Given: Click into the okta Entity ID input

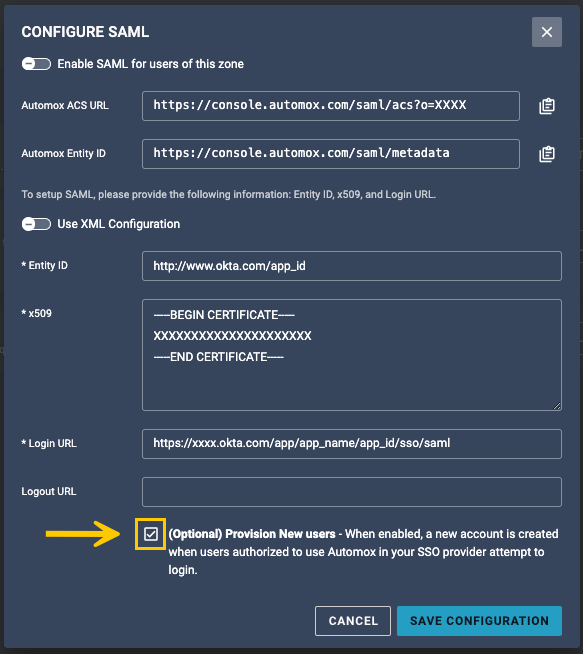Looking at the screenshot, I should pyautogui.click(x=352, y=266).
